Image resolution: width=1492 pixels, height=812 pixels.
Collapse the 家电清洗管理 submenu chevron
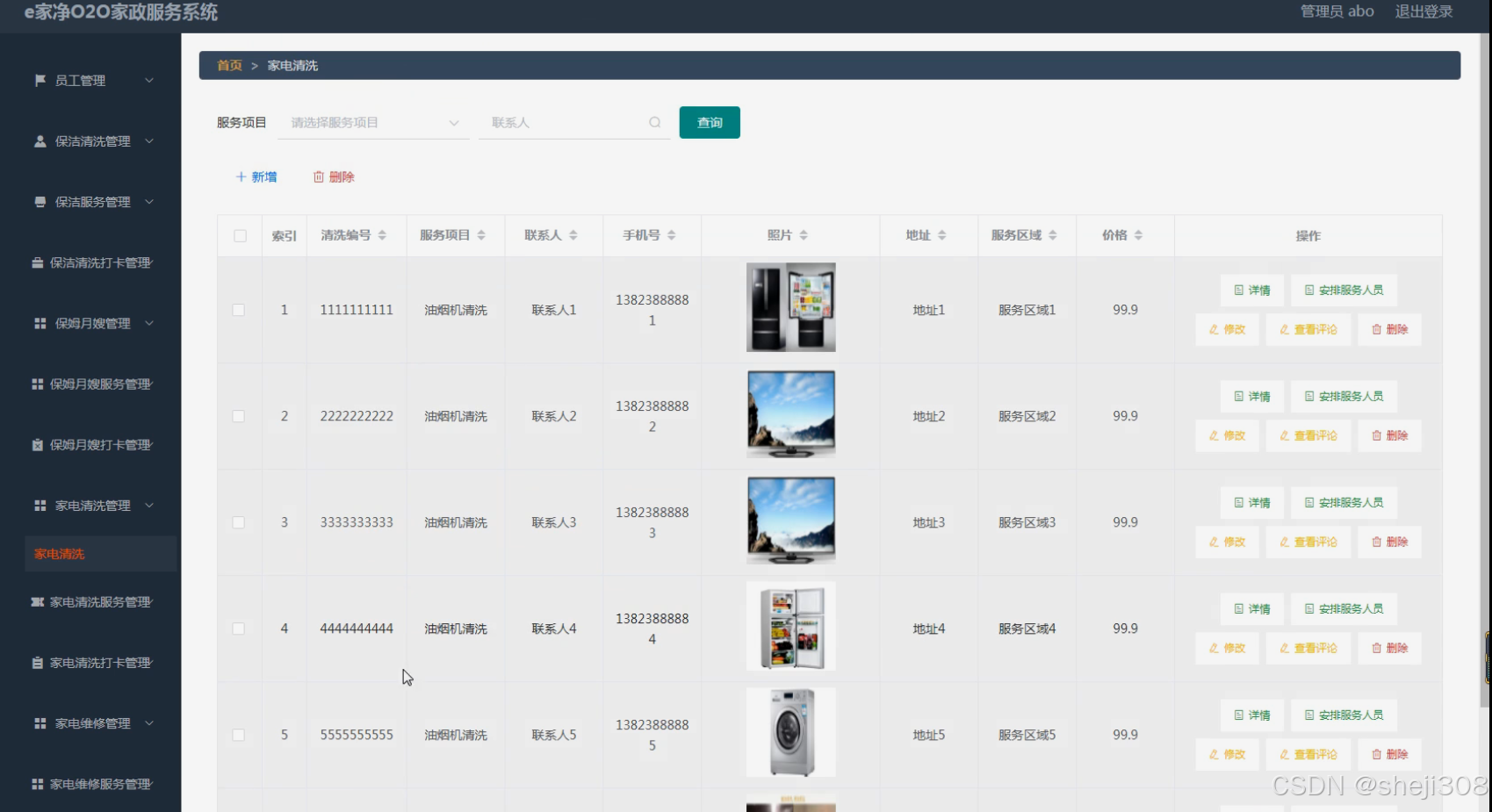click(x=149, y=506)
